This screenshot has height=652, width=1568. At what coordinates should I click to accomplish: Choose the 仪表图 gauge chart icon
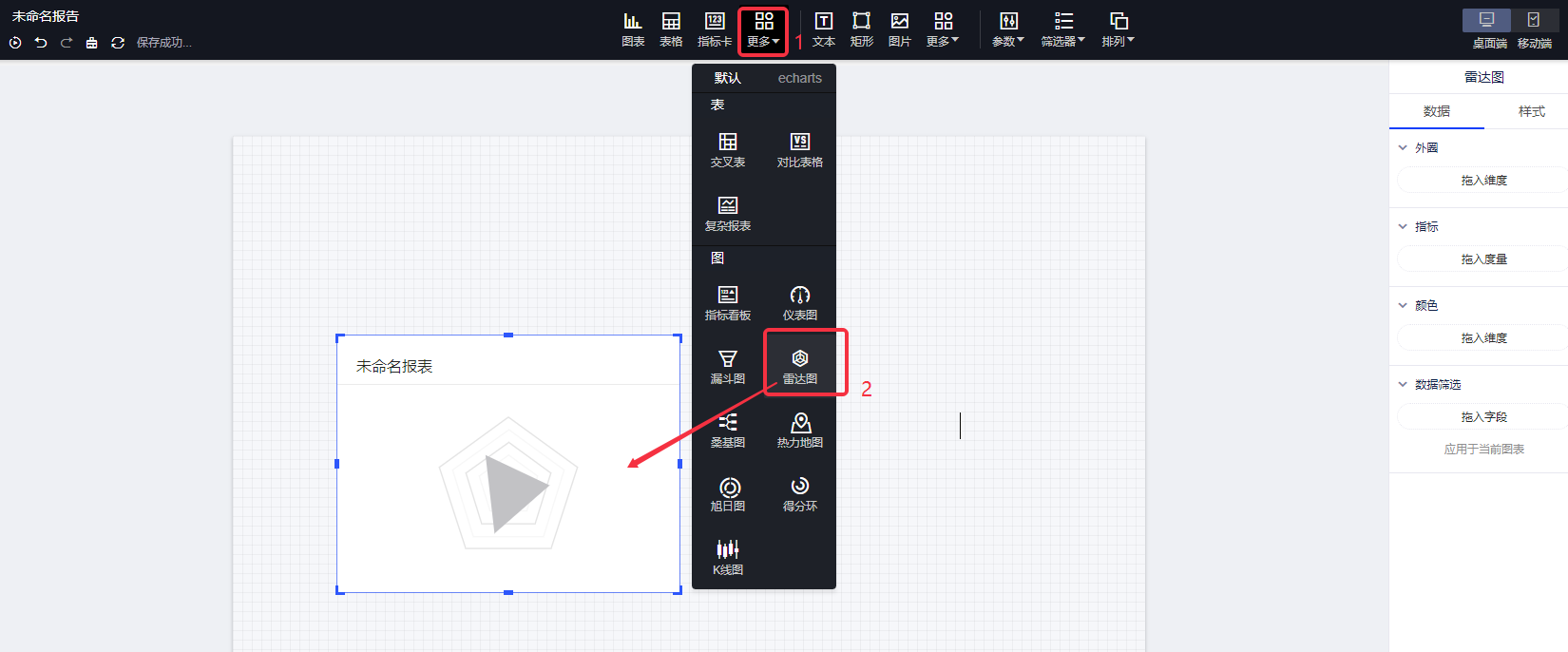point(800,301)
